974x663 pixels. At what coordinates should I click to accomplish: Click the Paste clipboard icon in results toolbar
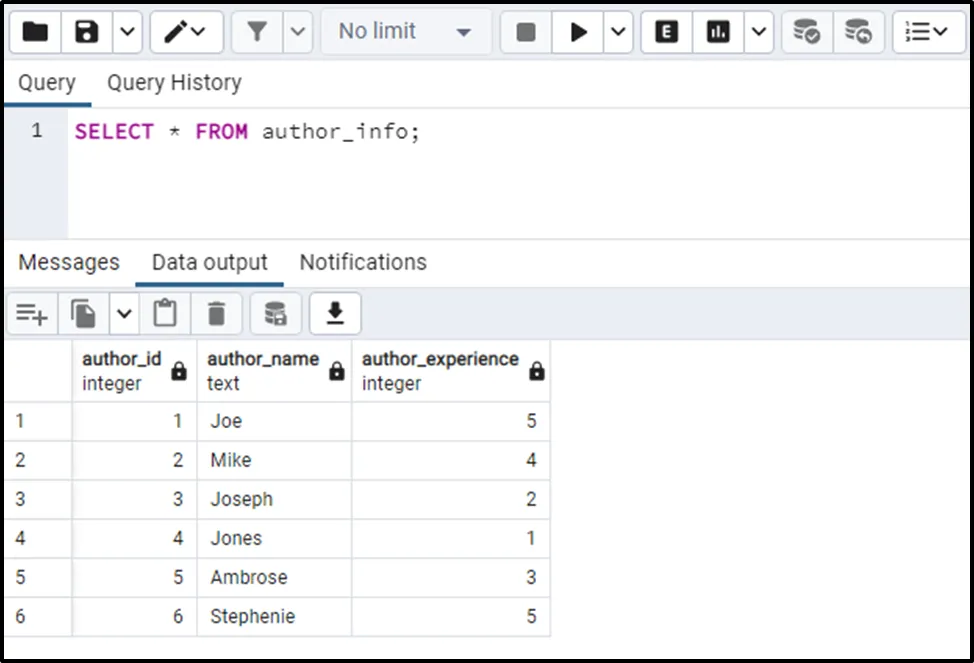pos(165,315)
